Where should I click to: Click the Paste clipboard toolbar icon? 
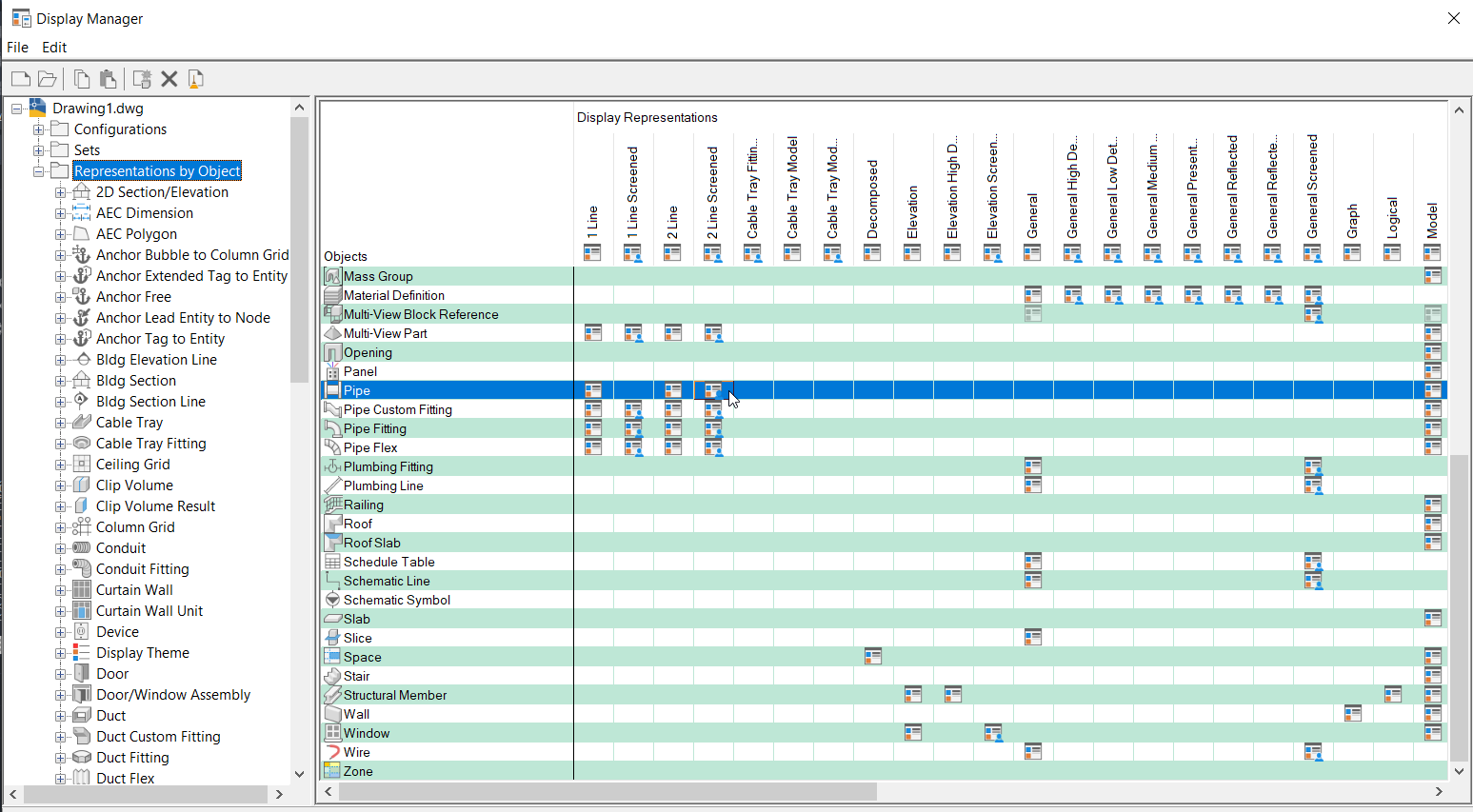tap(108, 79)
